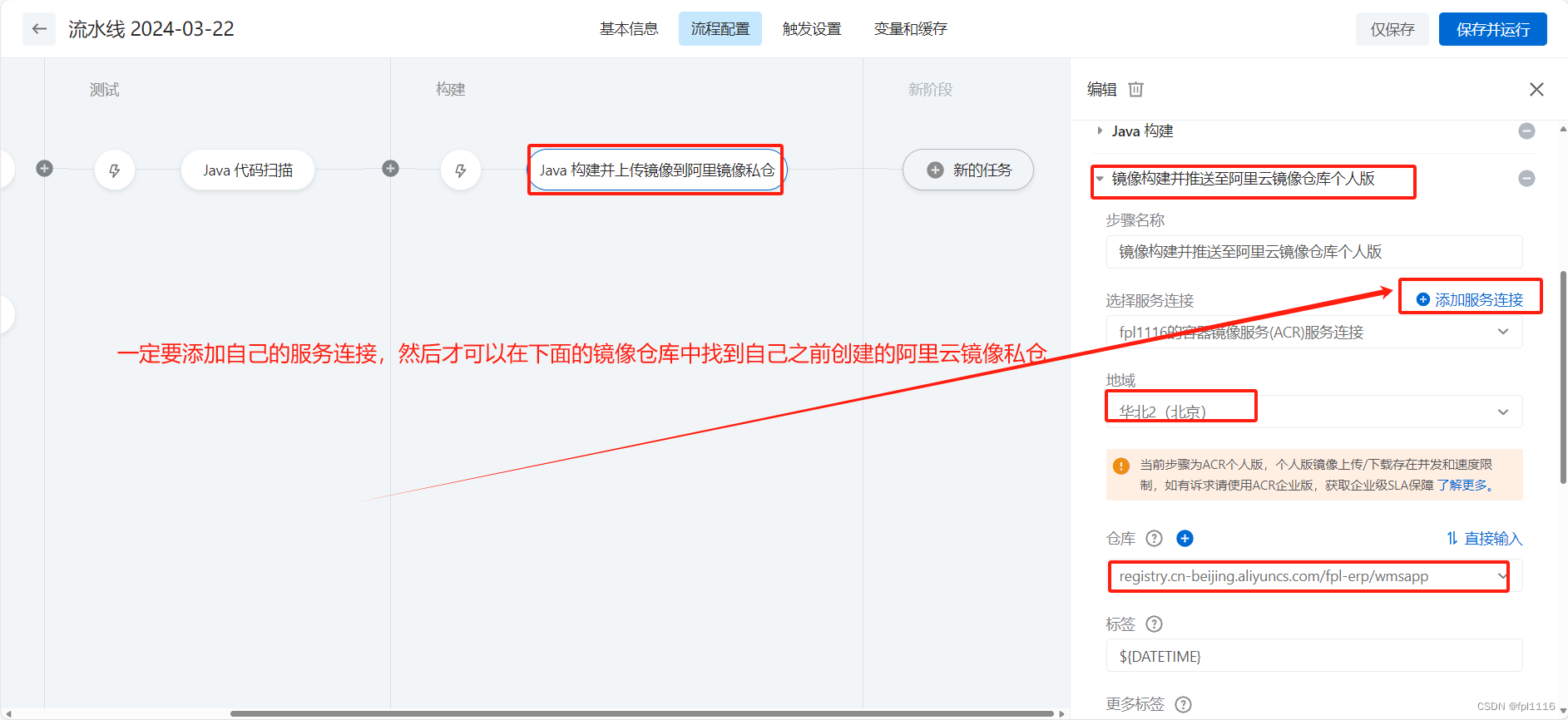
Task: Collapse the 镜像构建并推送至阿里云镜像仓库个人版 step
Action: click(1100, 179)
